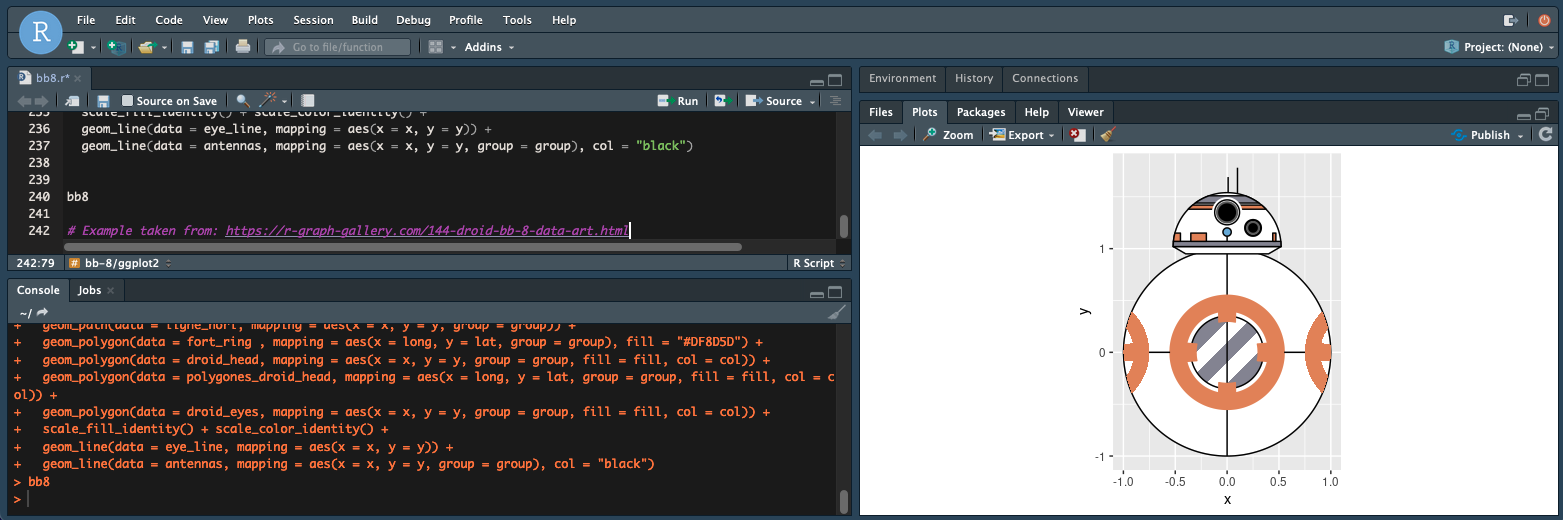Click the Publish button

1482,135
